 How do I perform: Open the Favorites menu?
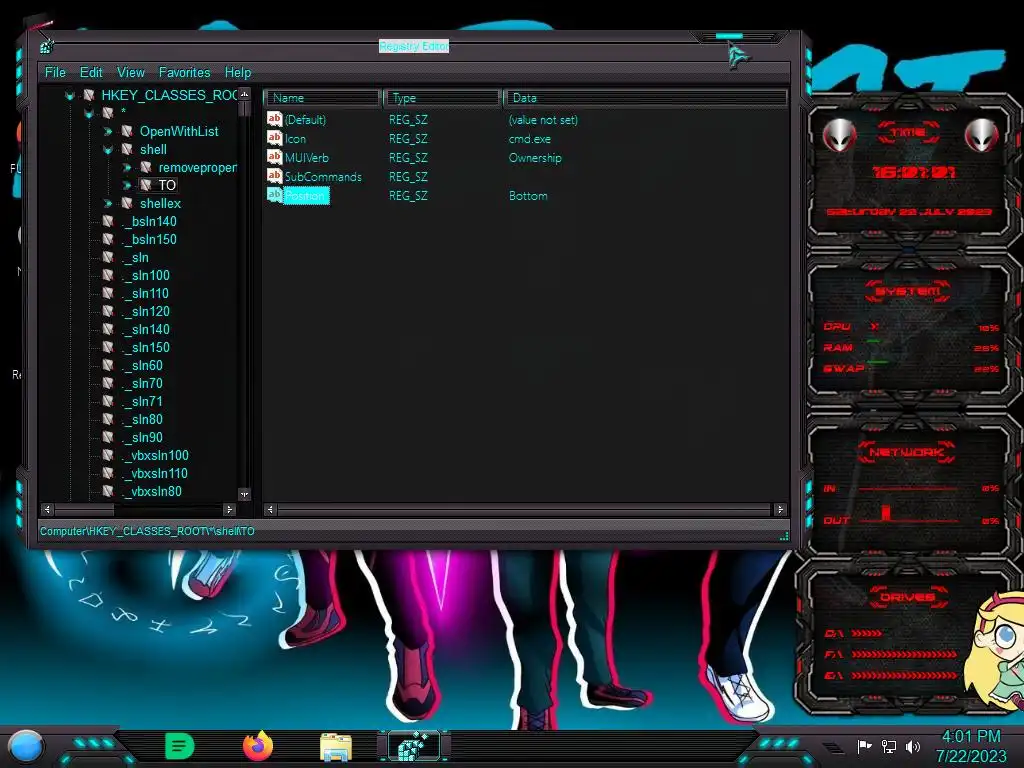tap(184, 72)
